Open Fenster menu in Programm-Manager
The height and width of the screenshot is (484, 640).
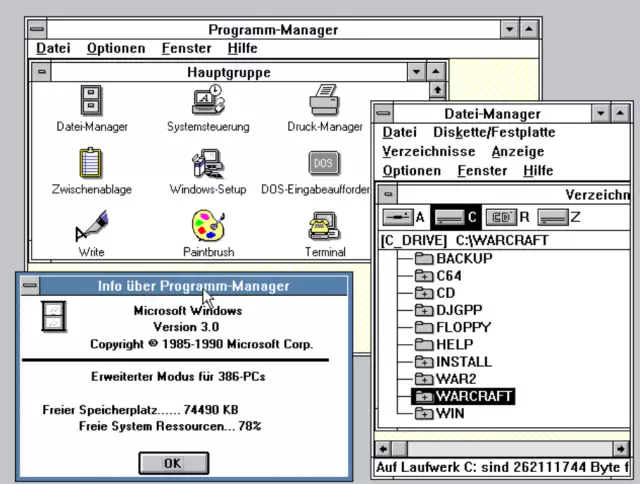(x=187, y=48)
